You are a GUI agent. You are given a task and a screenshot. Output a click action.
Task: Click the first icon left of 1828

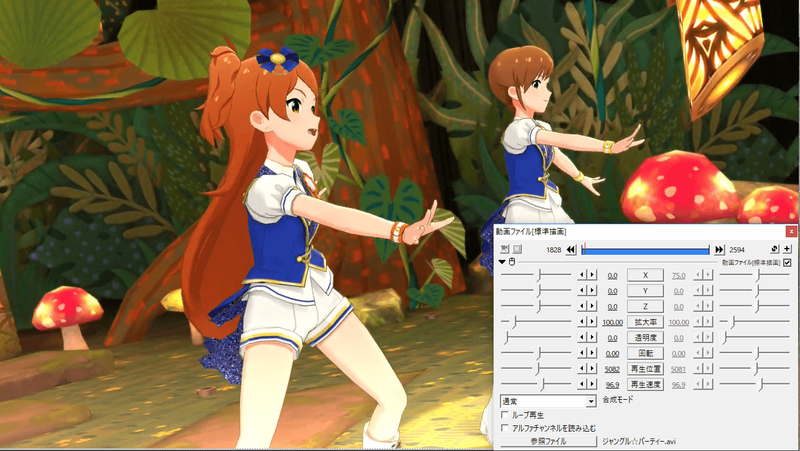click(505, 249)
